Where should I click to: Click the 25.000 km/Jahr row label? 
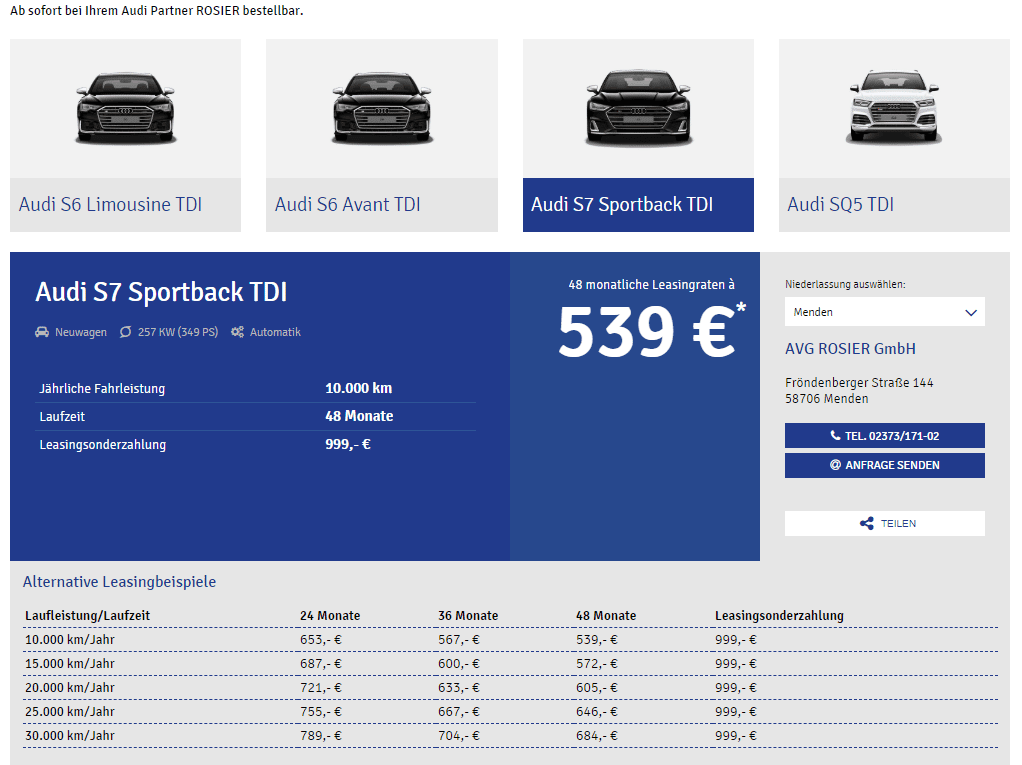coord(70,712)
